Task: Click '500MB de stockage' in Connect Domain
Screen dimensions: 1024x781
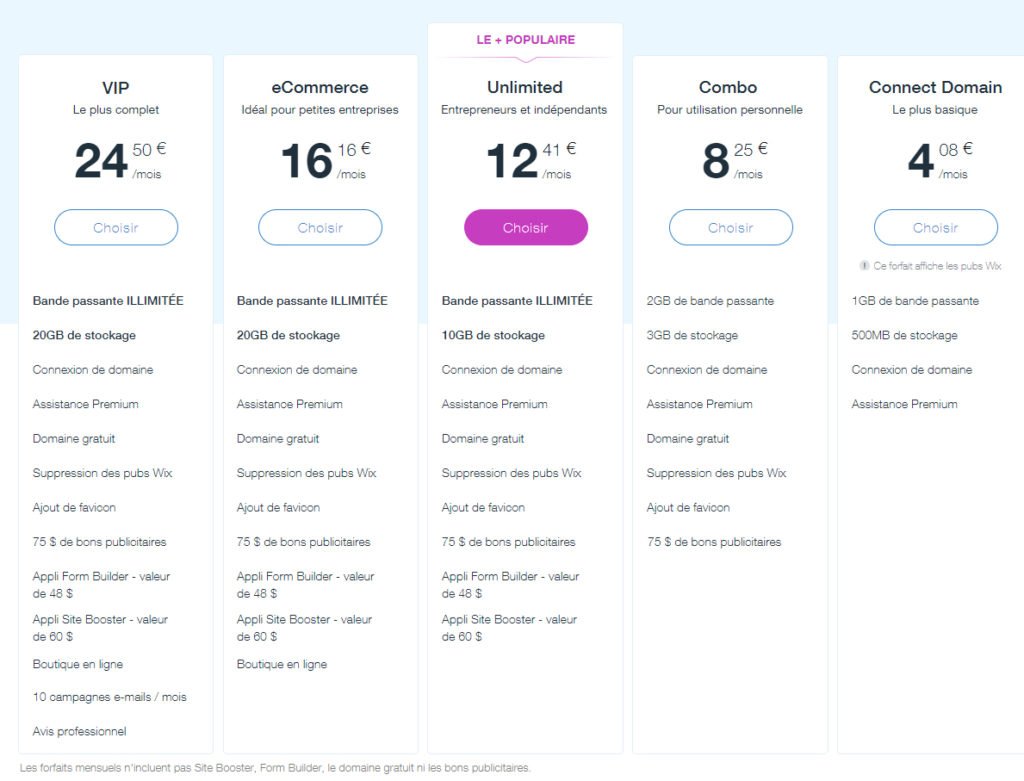Action: [904, 335]
